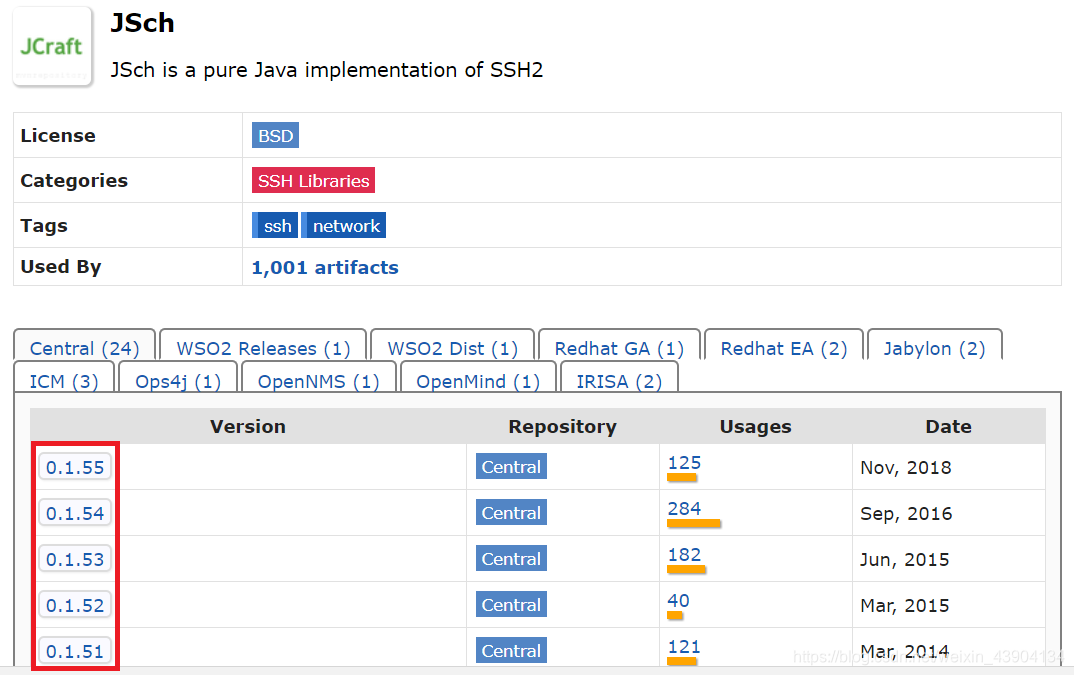Click the Usages column header

coord(755,426)
